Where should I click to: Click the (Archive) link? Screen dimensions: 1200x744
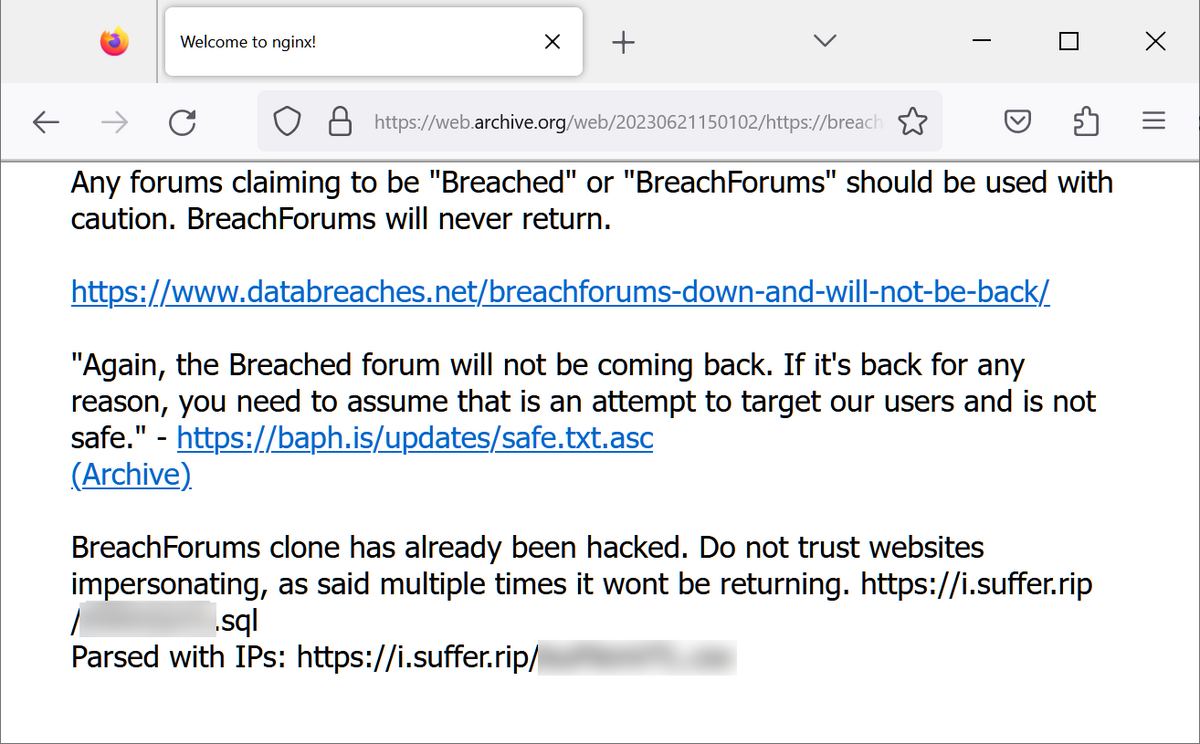tap(131, 474)
